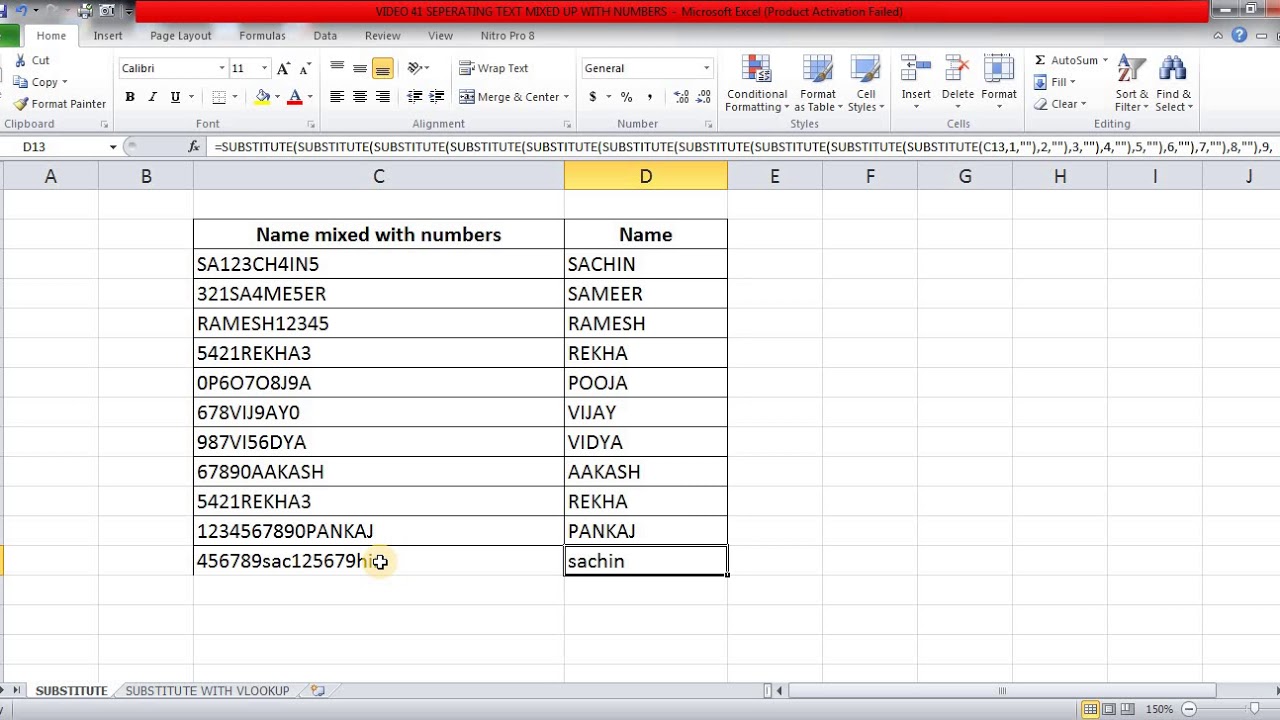
Task: Click insert new worksheet icon
Action: coord(317,690)
